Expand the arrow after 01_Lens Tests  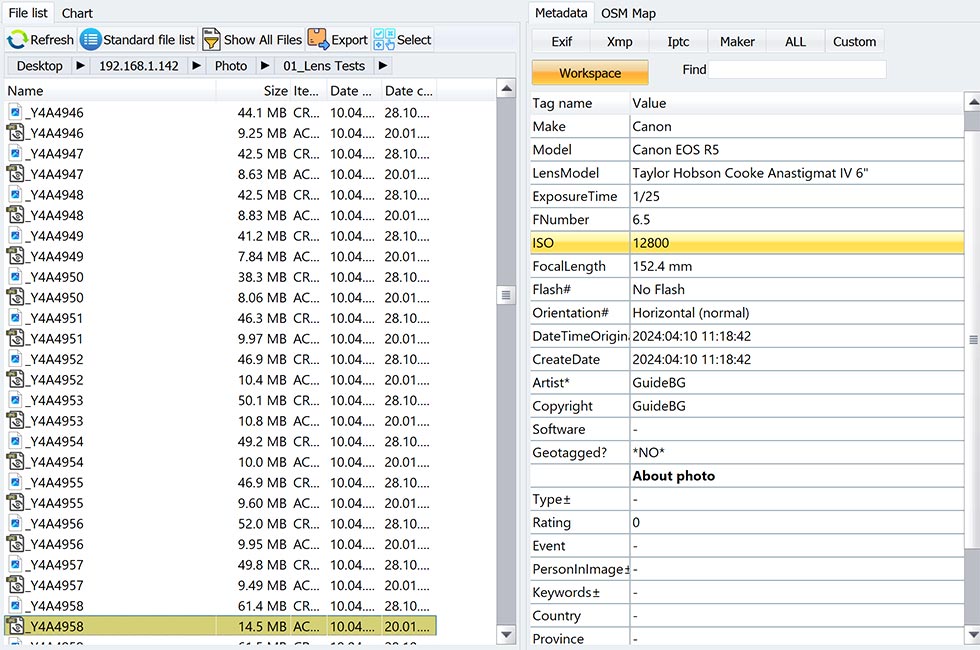pos(382,66)
